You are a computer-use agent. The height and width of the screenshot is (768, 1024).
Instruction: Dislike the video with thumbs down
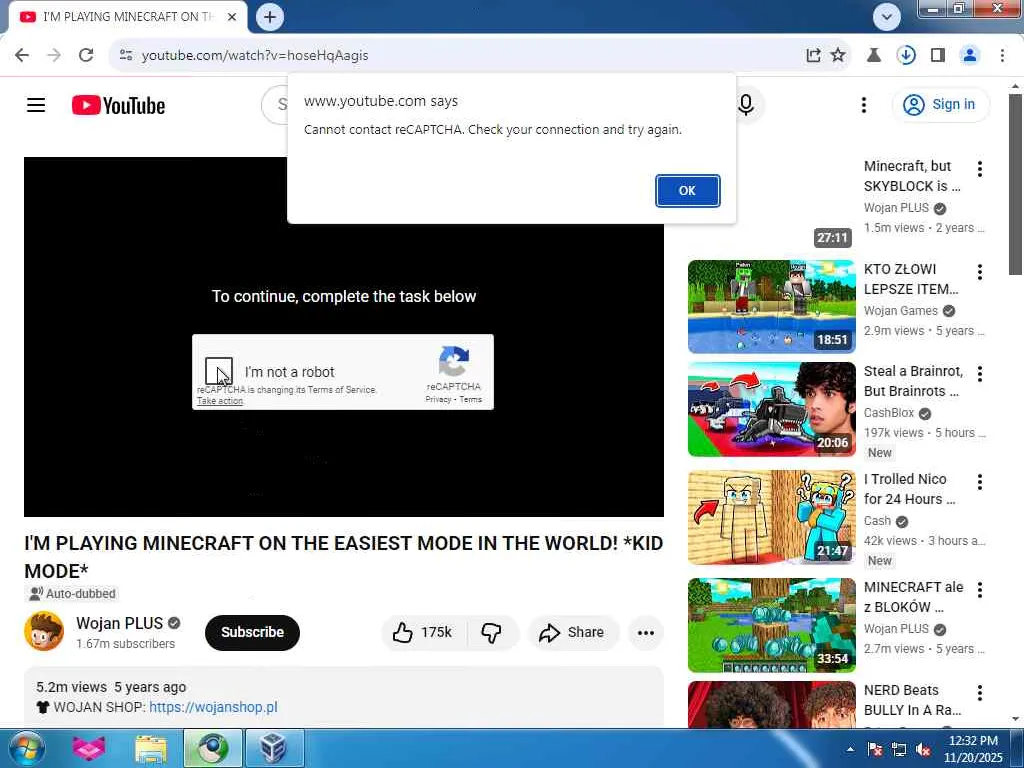[x=491, y=632]
